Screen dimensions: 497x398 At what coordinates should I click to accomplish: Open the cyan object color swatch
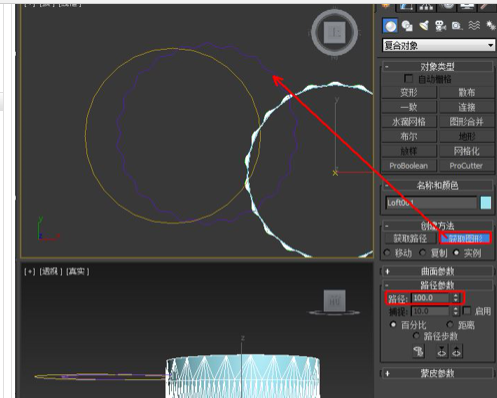pyautogui.click(x=486, y=203)
